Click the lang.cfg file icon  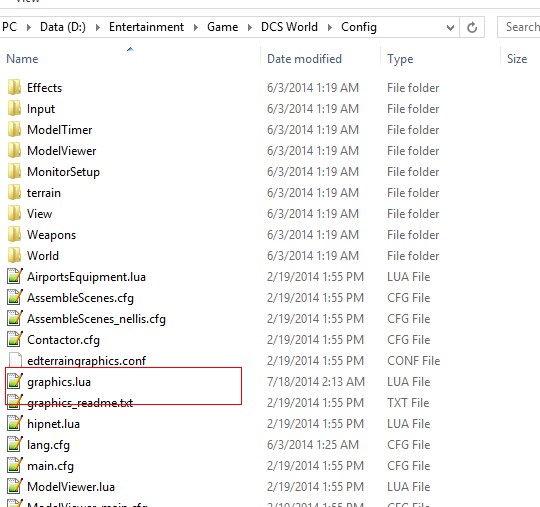[15, 444]
